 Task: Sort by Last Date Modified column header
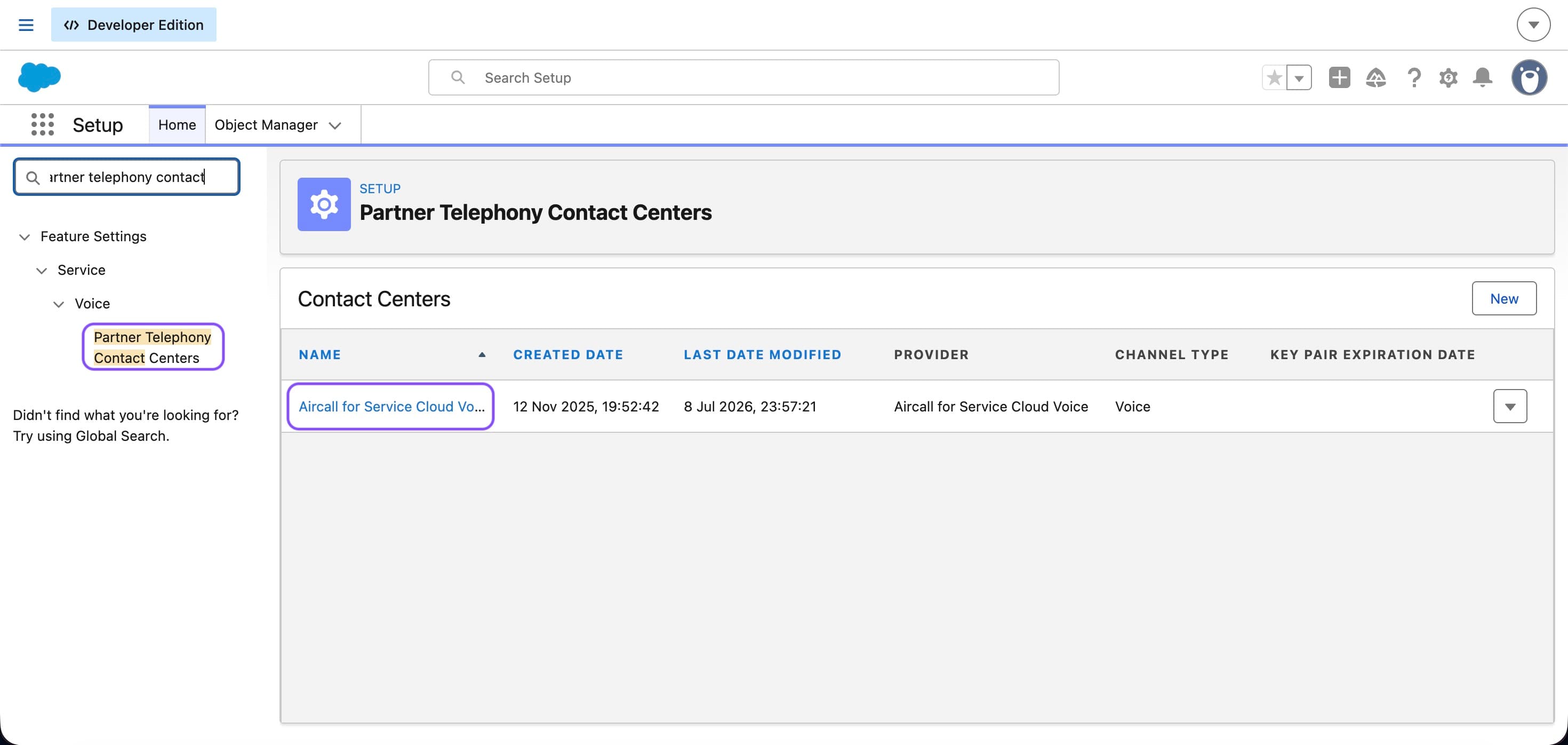pyautogui.click(x=762, y=354)
